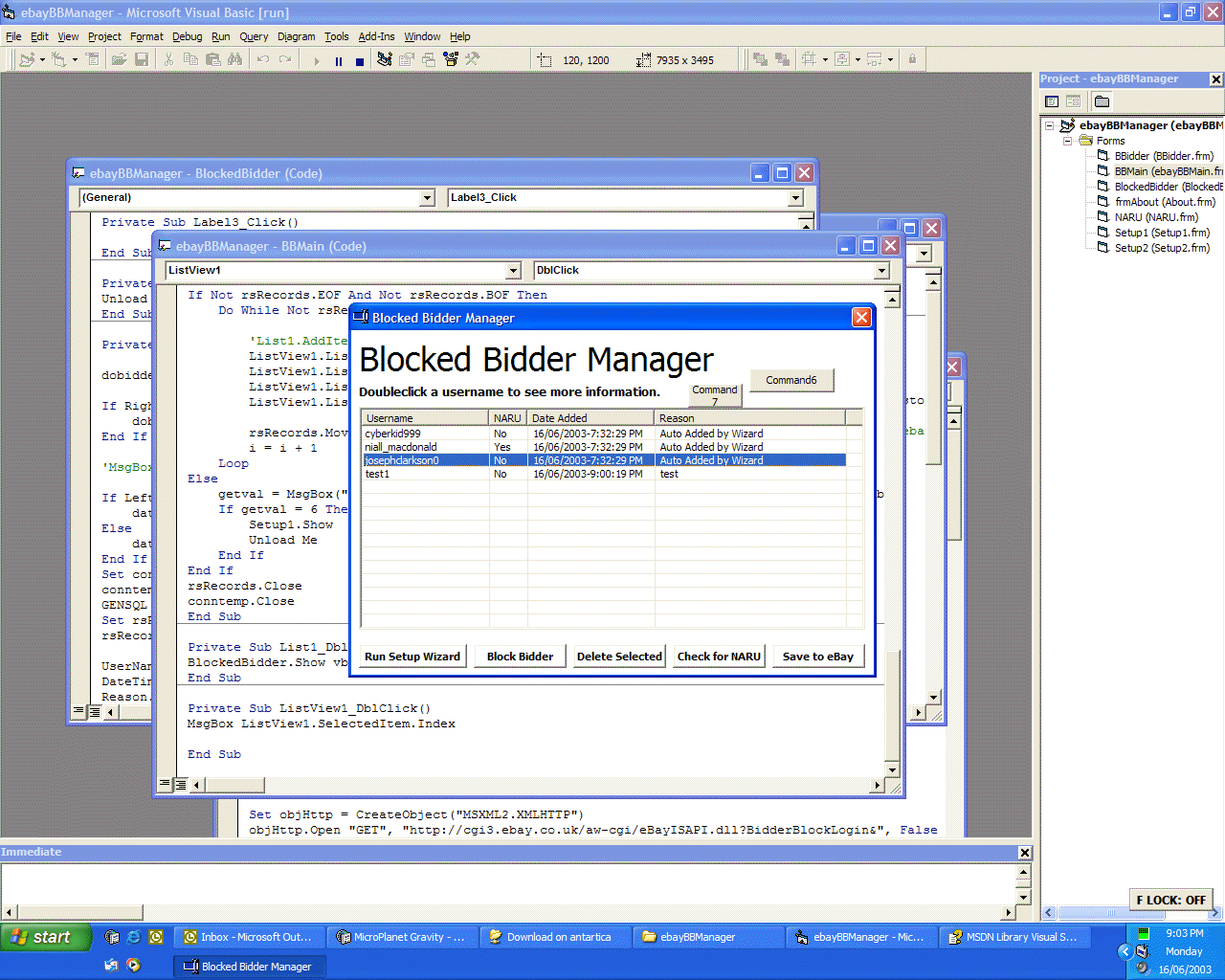Image resolution: width=1225 pixels, height=980 pixels.
Task: Click the Open Project folder icon
Action: tap(119, 59)
